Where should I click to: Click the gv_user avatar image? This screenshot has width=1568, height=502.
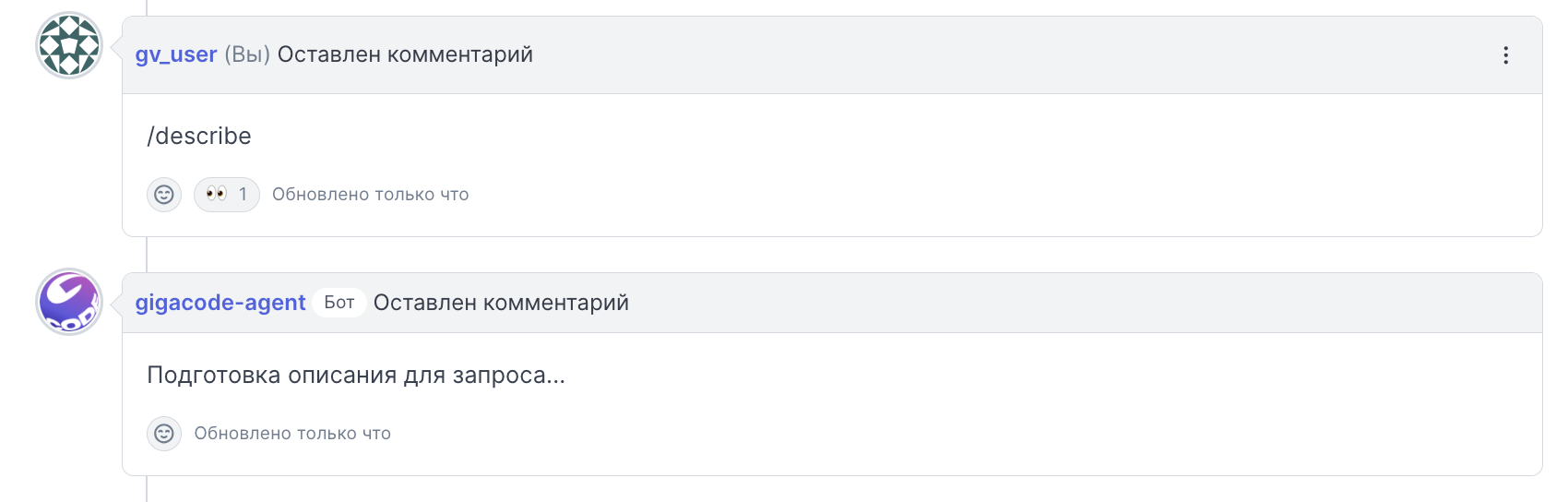pyautogui.click(x=69, y=45)
